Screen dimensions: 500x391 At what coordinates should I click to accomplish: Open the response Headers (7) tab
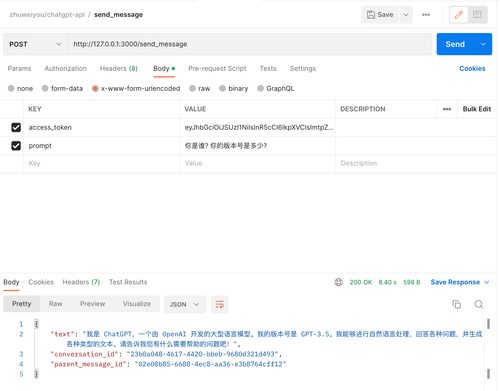(x=81, y=282)
